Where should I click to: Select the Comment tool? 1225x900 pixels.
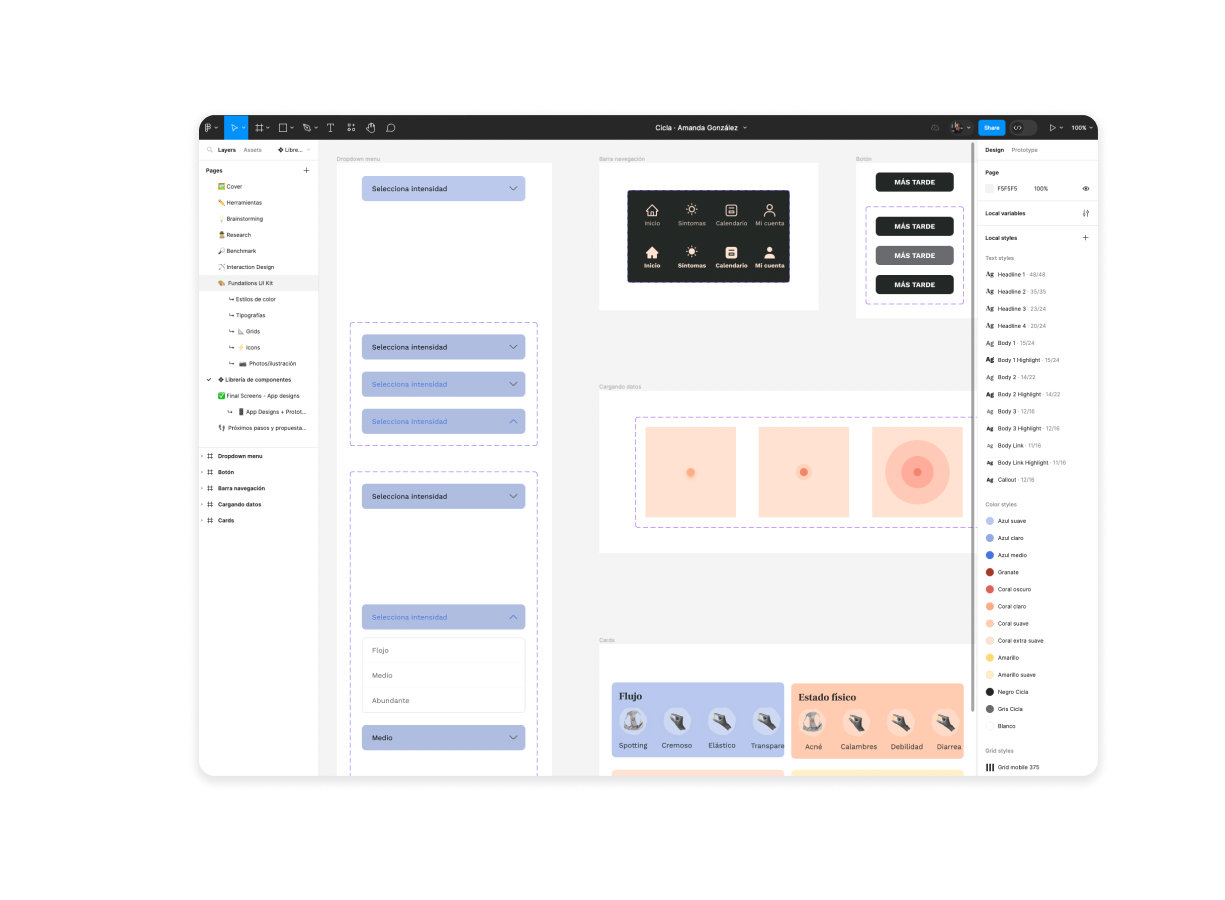(x=391, y=128)
